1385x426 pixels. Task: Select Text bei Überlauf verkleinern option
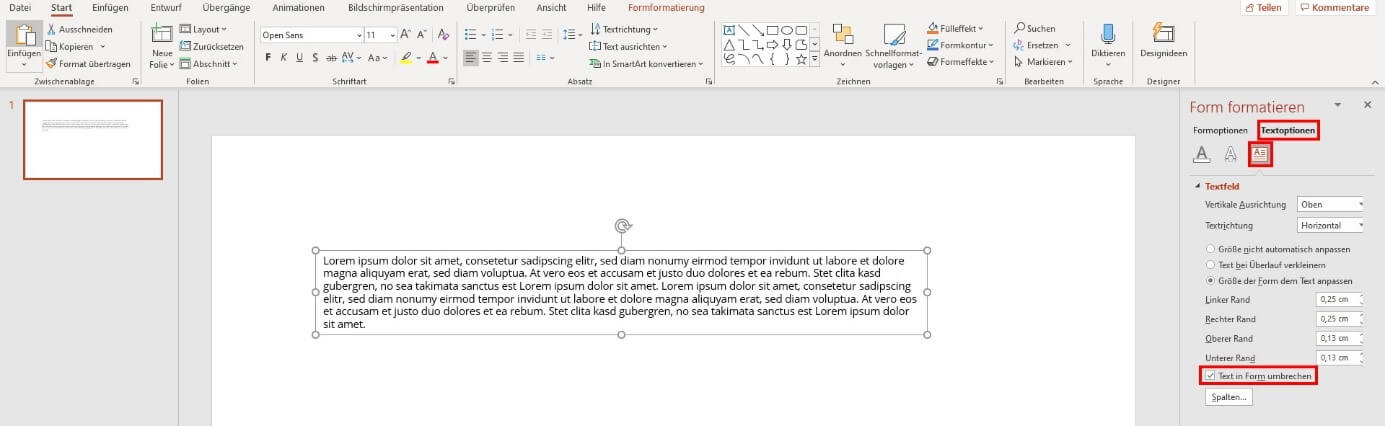1211,265
